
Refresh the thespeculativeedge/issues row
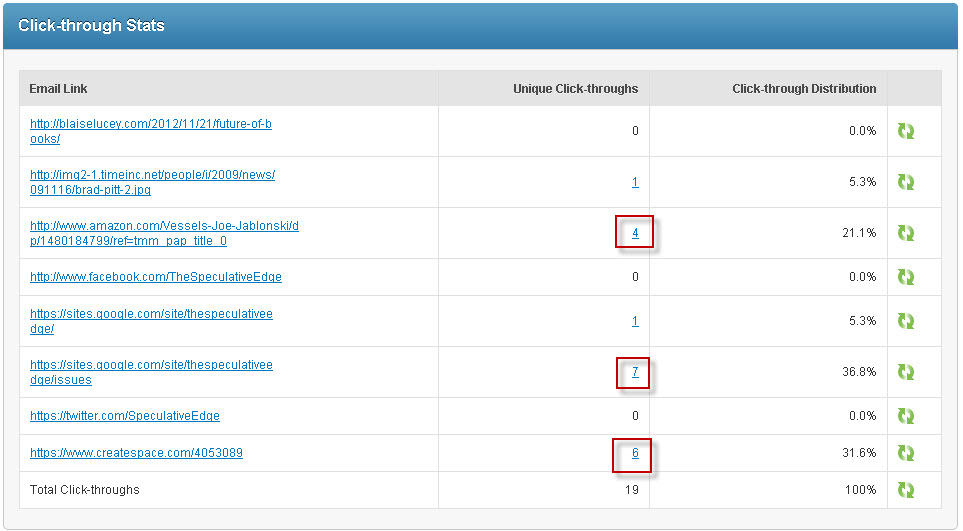click(x=906, y=372)
